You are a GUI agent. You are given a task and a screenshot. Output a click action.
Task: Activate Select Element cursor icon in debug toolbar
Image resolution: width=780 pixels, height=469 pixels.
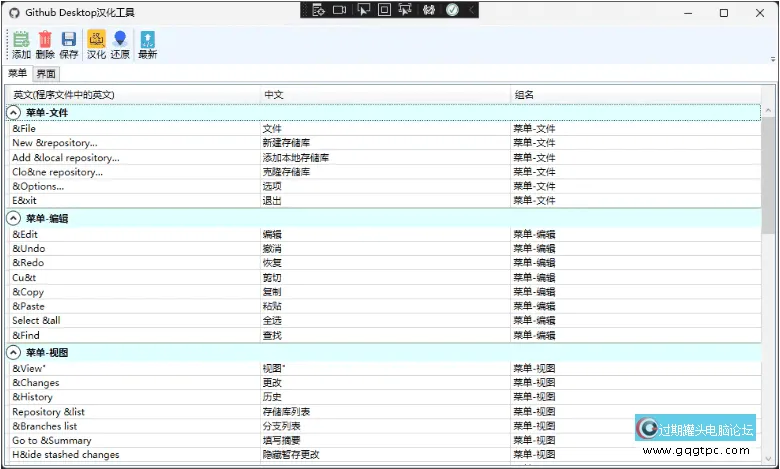364,9
